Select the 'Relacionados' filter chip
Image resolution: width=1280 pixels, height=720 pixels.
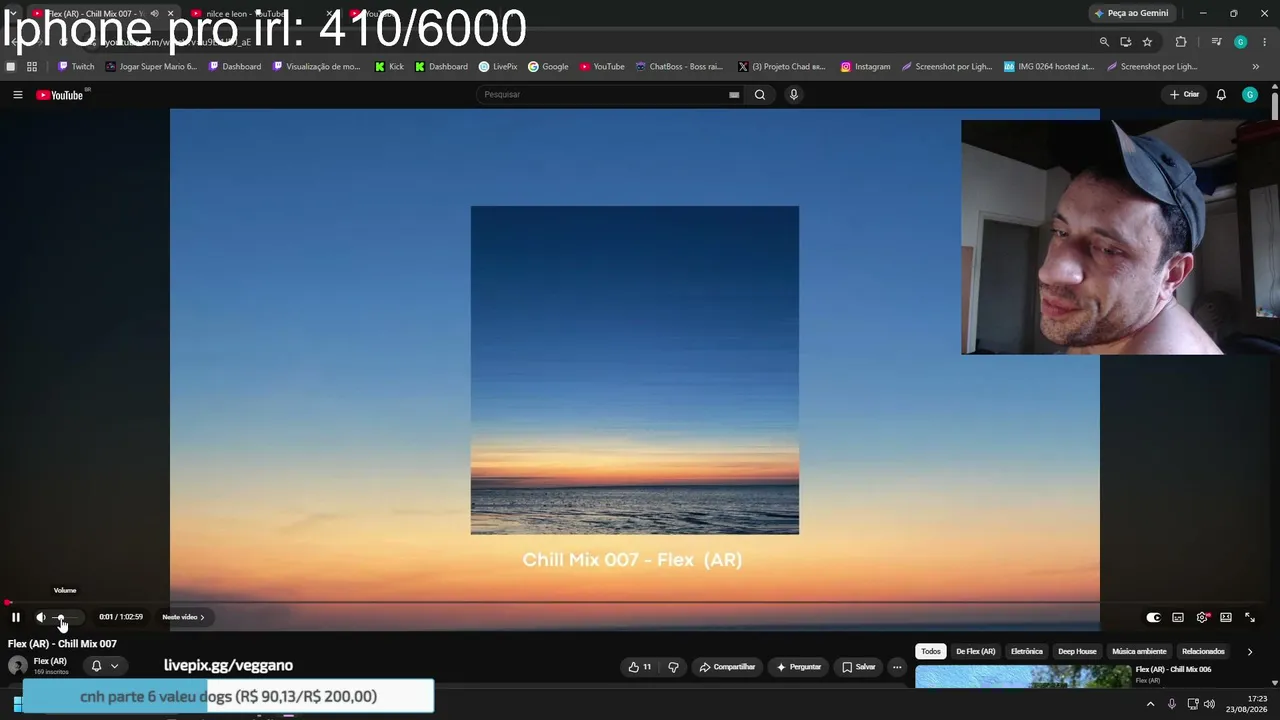coord(1203,651)
